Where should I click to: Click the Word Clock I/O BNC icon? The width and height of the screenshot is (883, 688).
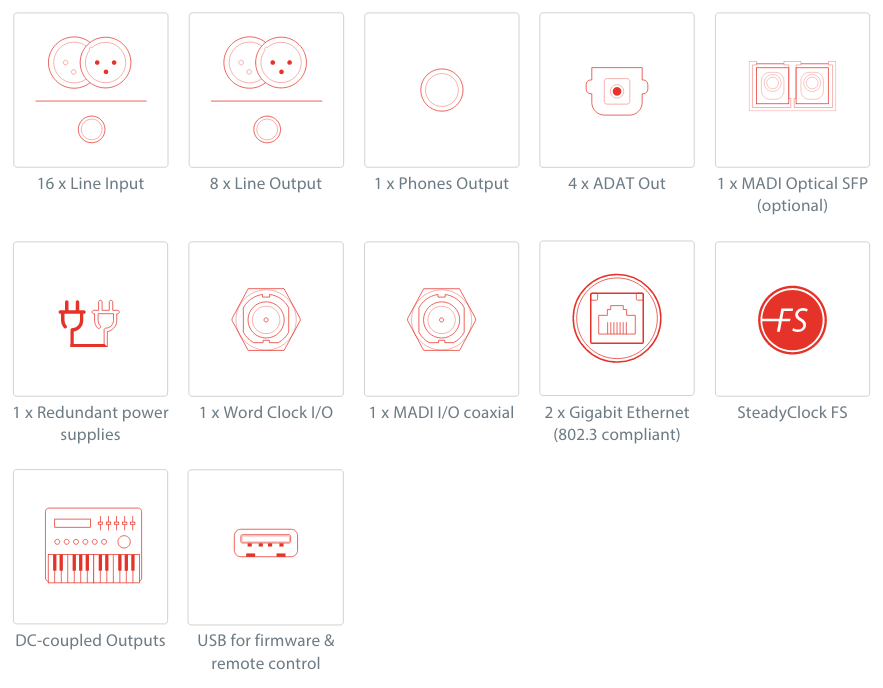coord(266,319)
